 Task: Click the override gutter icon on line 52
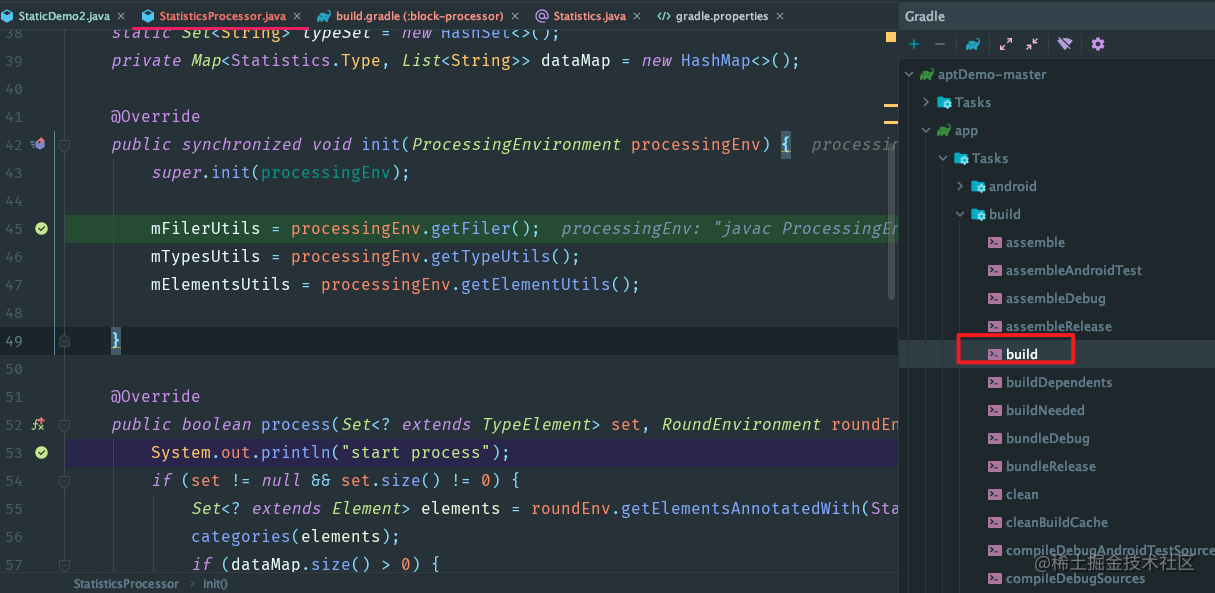pos(39,424)
